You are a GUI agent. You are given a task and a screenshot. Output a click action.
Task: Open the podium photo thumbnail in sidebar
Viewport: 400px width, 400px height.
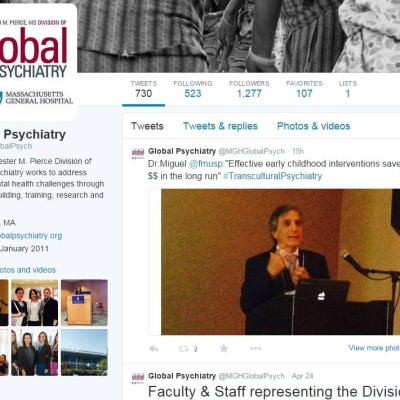84,303
